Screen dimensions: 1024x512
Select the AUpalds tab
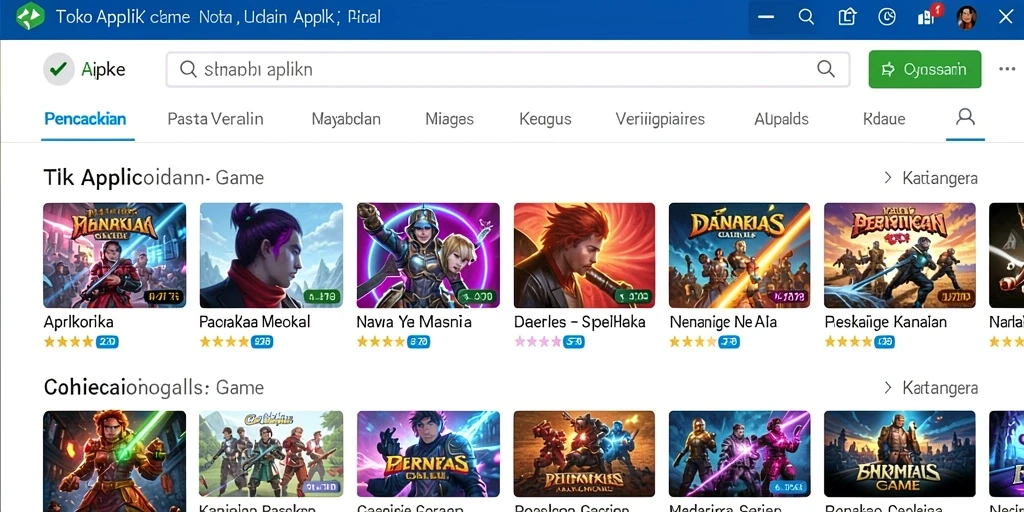click(781, 119)
